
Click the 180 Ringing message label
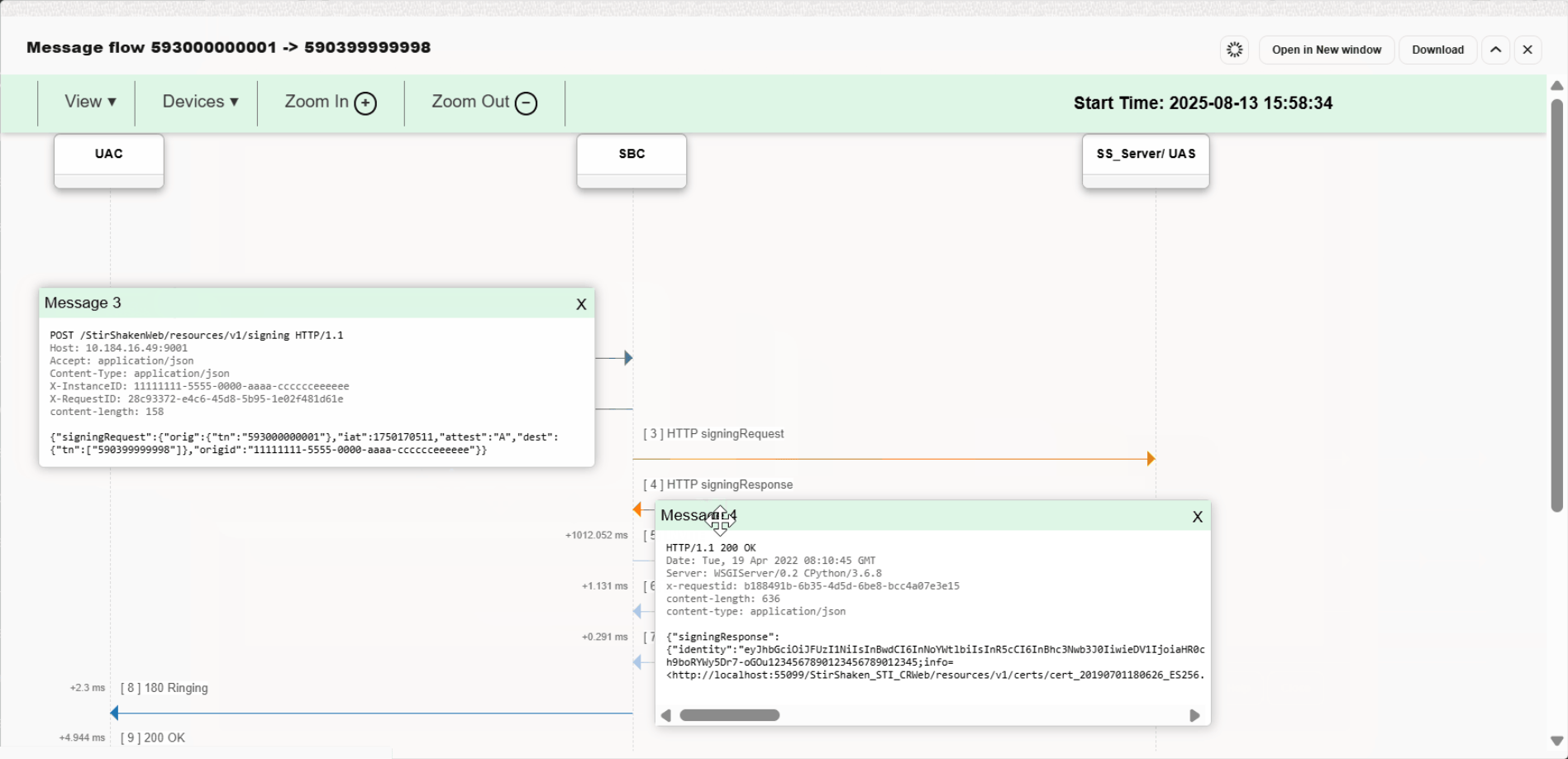(164, 688)
